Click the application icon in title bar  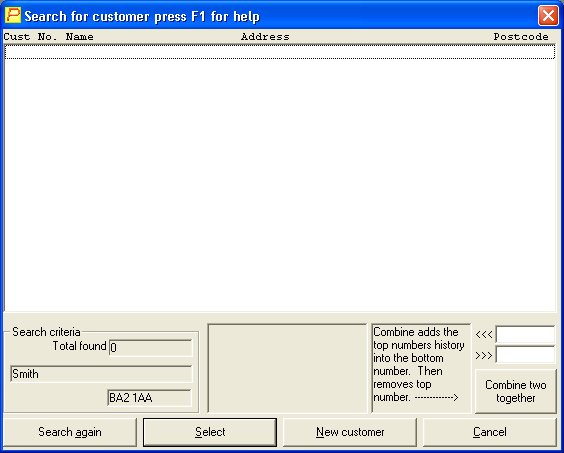pyautogui.click(x=13, y=15)
